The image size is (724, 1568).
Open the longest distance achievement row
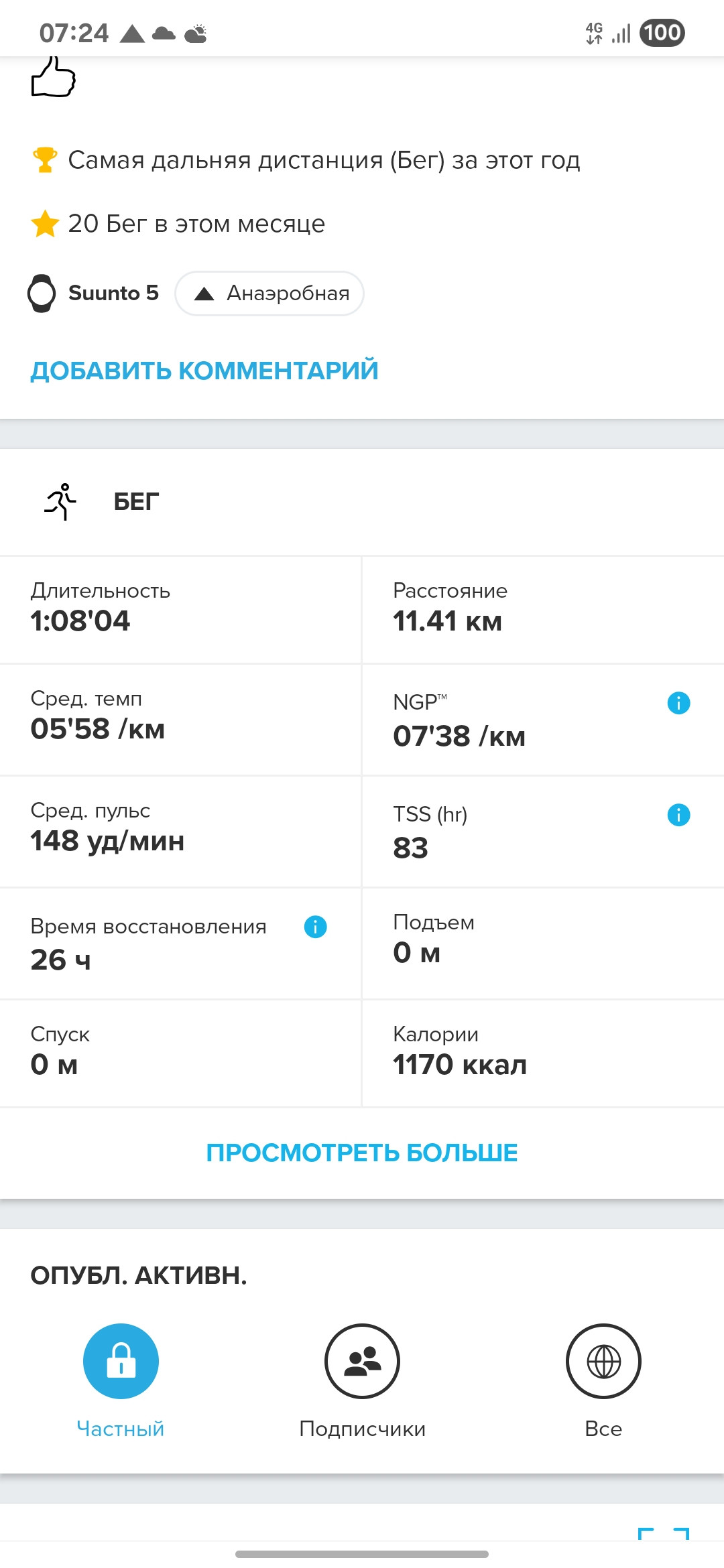click(x=306, y=160)
